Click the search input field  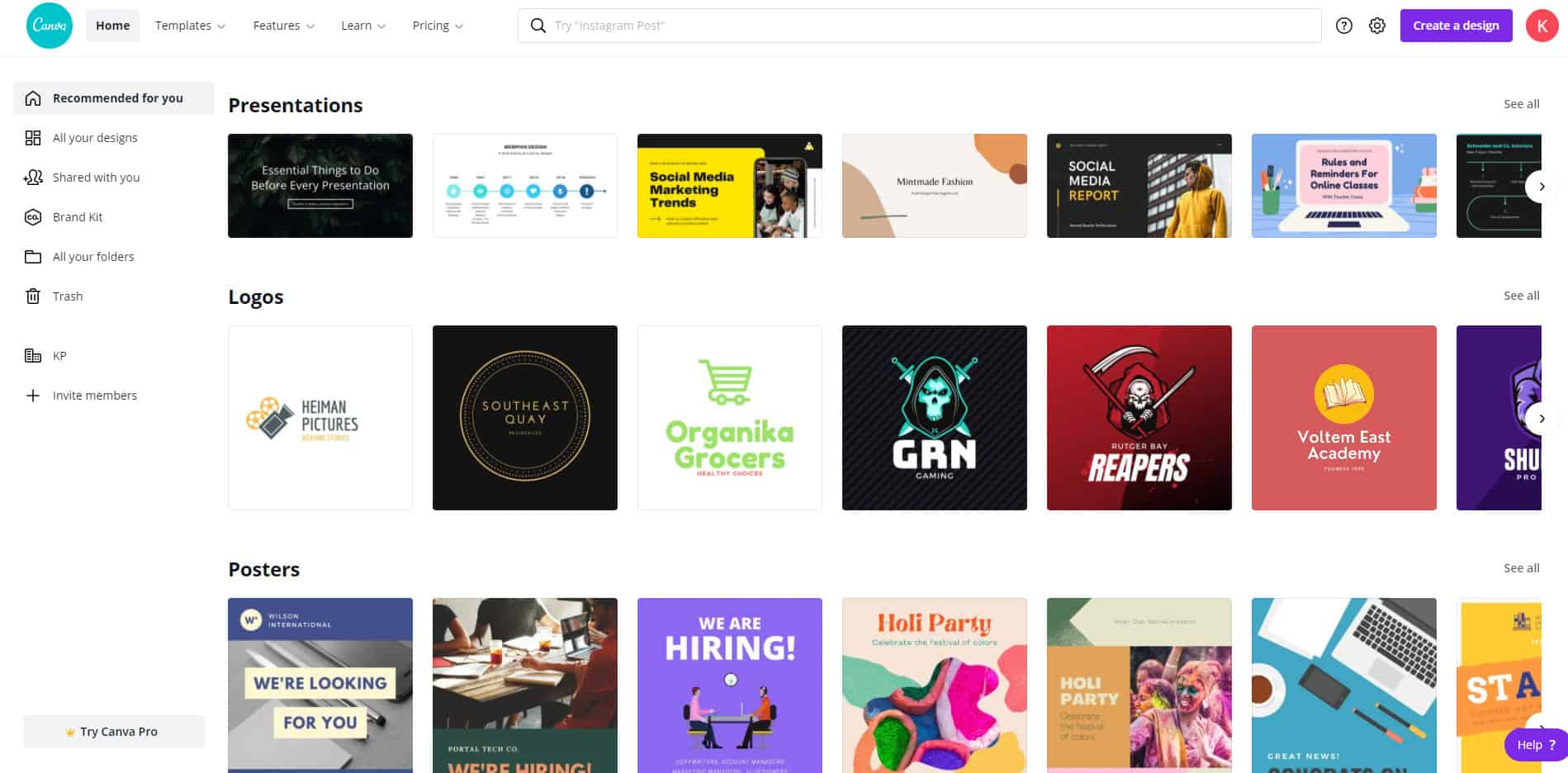pyautogui.click(x=919, y=26)
